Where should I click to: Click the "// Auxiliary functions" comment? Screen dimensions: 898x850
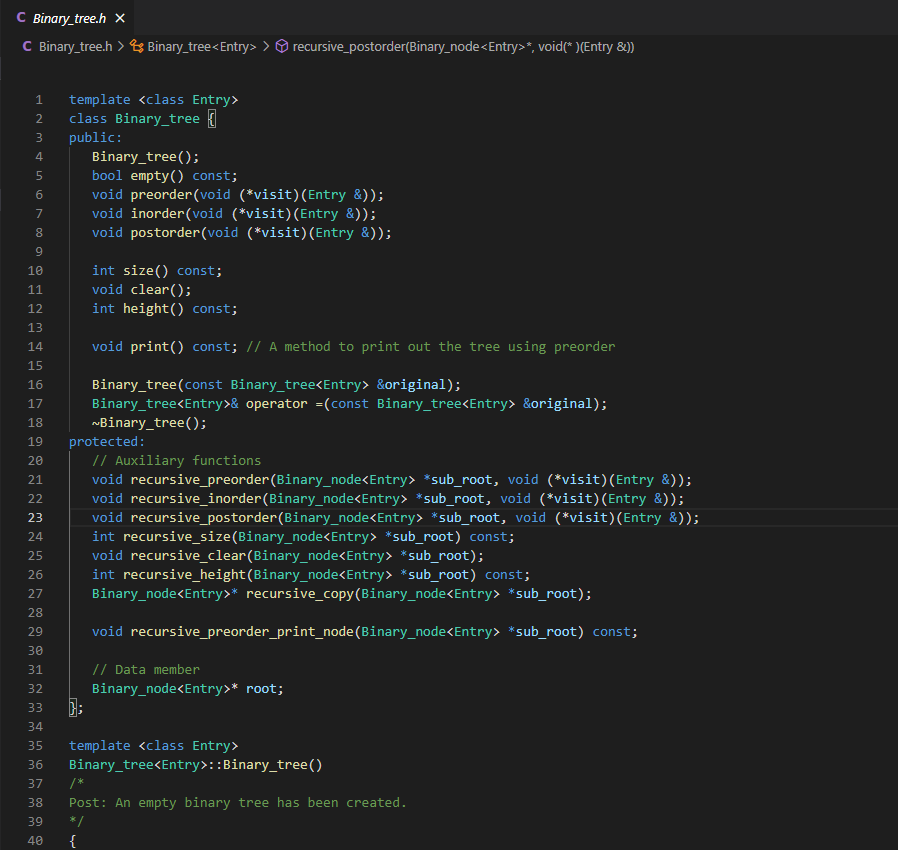(x=176, y=460)
